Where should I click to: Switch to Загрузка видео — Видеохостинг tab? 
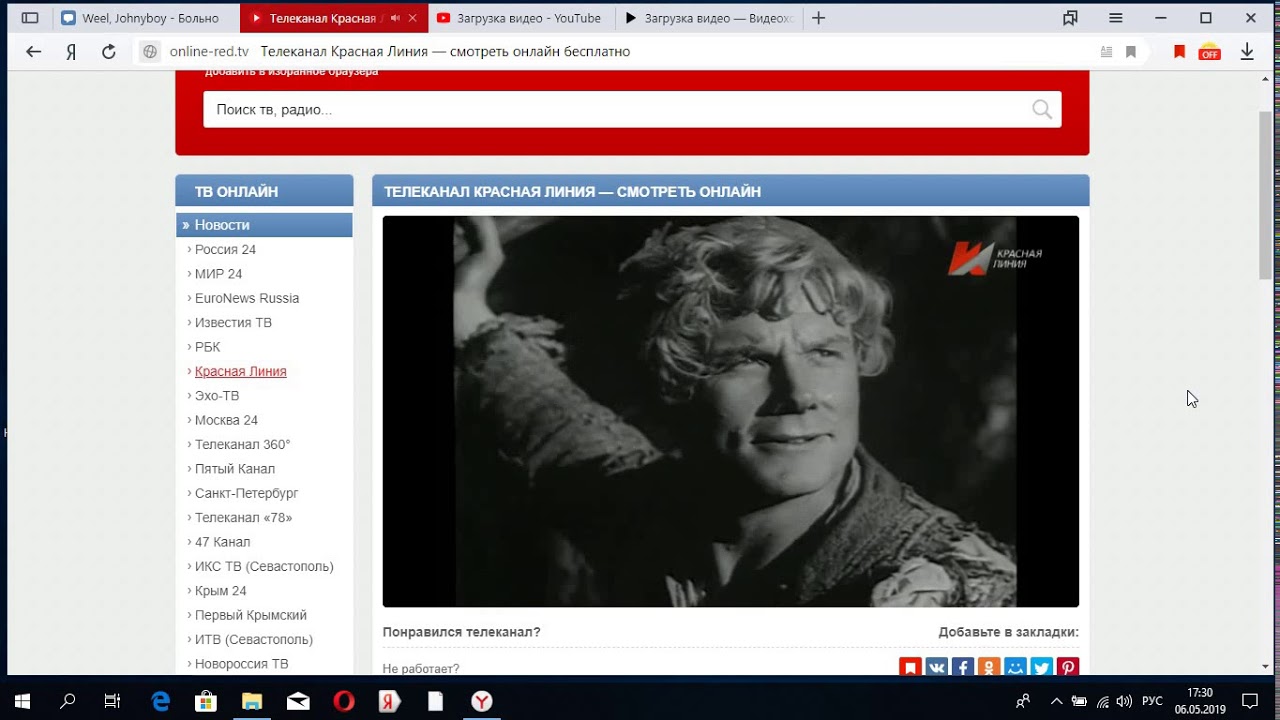coord(708,18)
